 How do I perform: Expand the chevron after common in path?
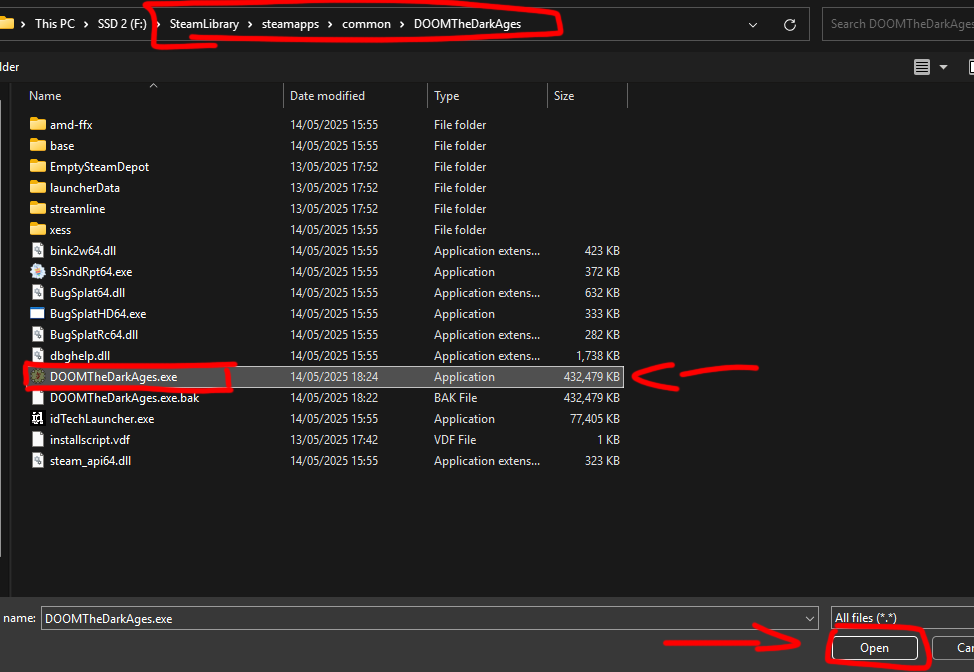pyautogui.click(x=402, y=24)
